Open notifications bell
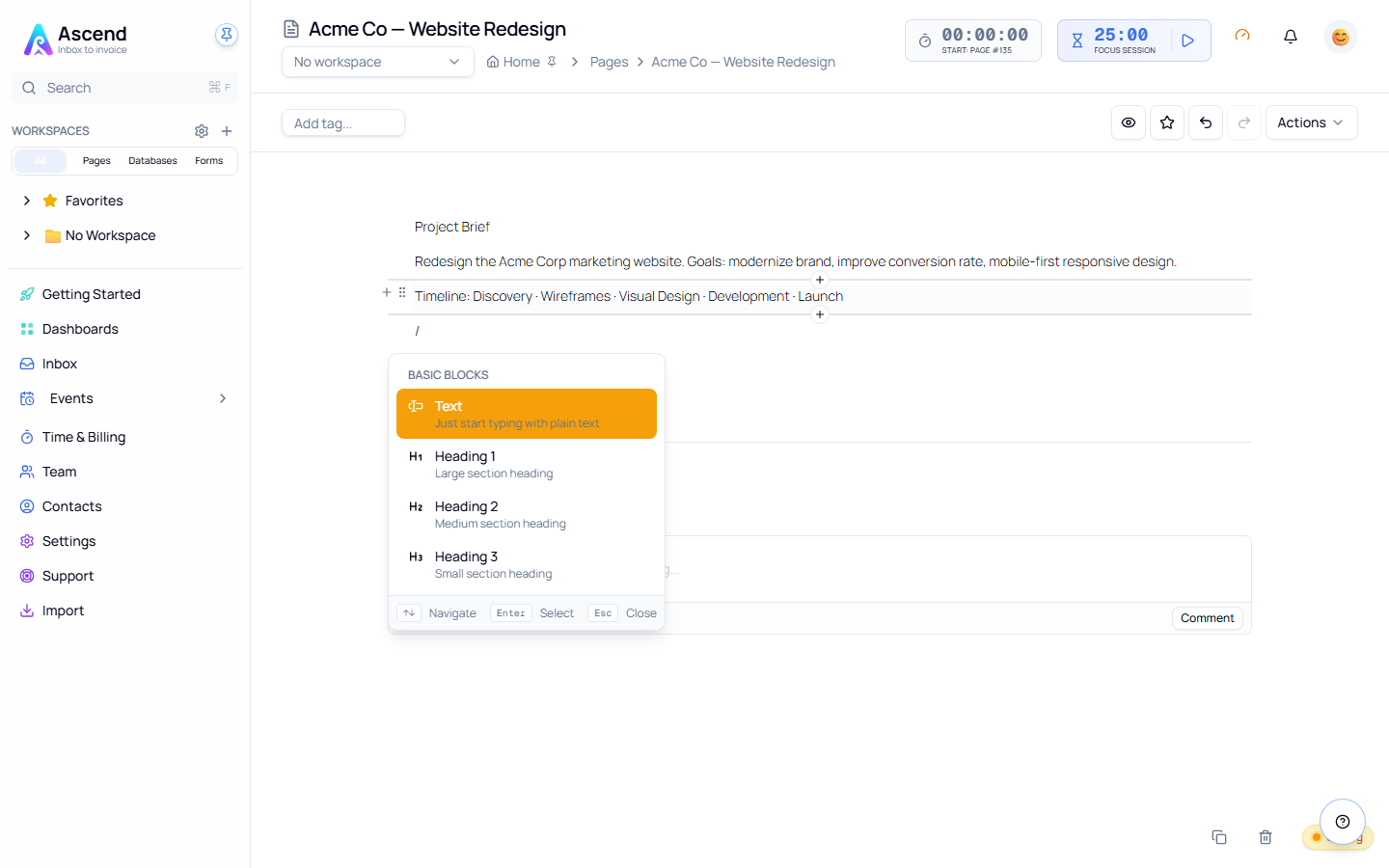Viewport: 1389px width, 868px height. click(x=1291, y=37)
